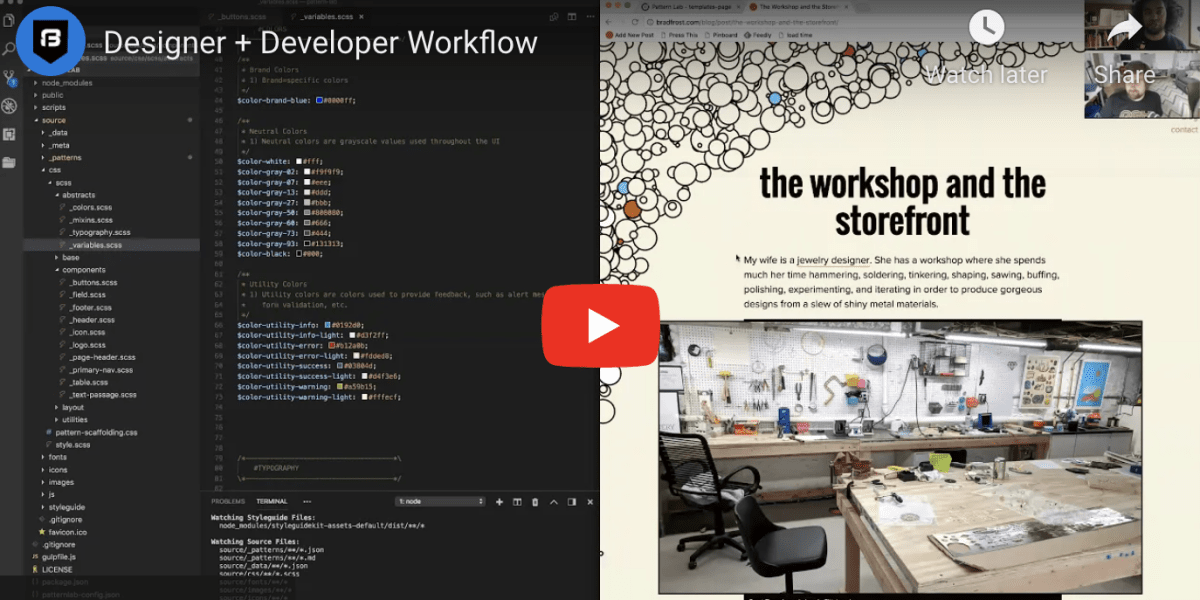1200x600 pixels.
Task: Select _variables.scss in the explorer tree
Action: point(96,245)
